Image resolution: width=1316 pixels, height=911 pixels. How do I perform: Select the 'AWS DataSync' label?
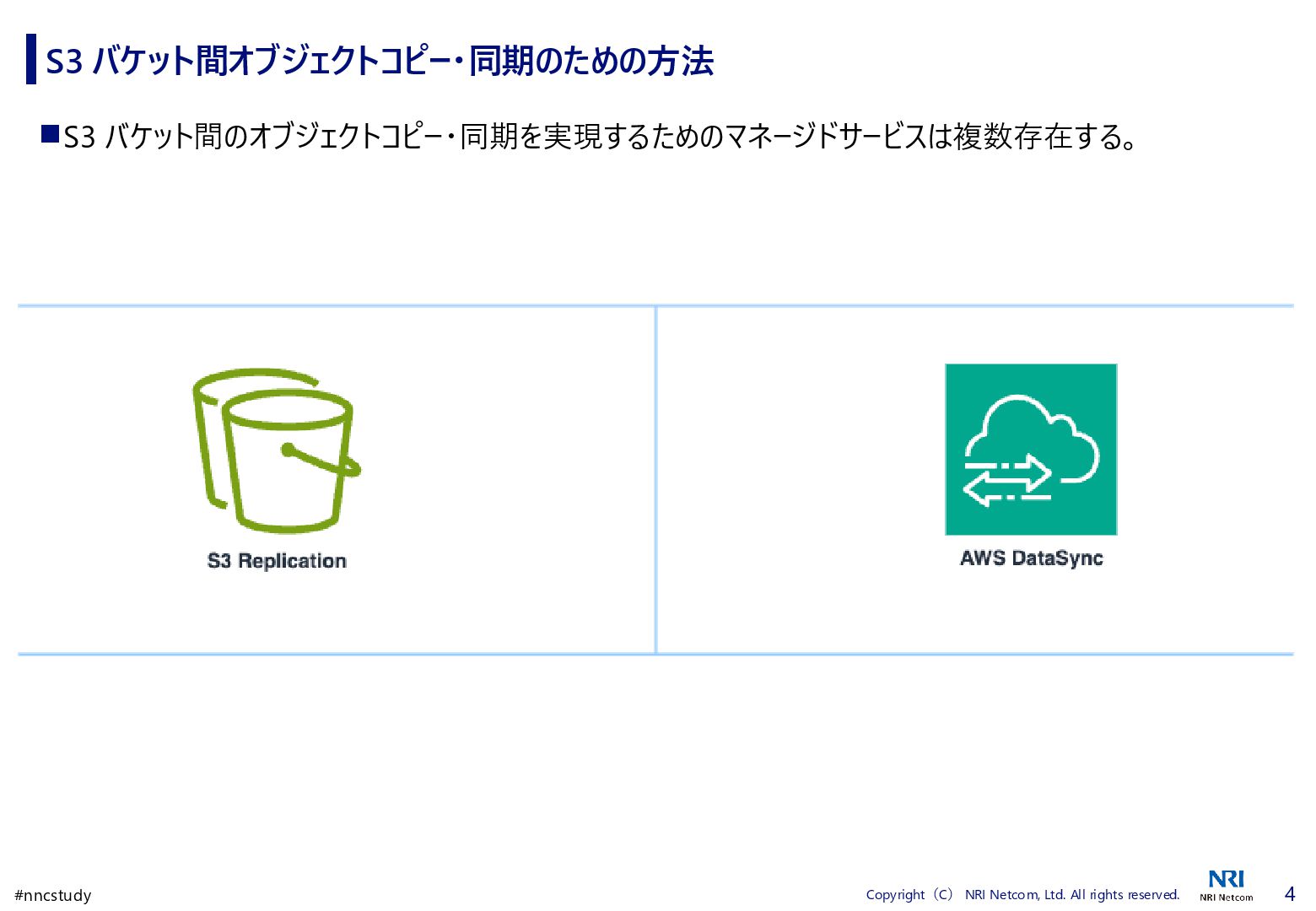pyautogui.click(x=1031, y=558)
